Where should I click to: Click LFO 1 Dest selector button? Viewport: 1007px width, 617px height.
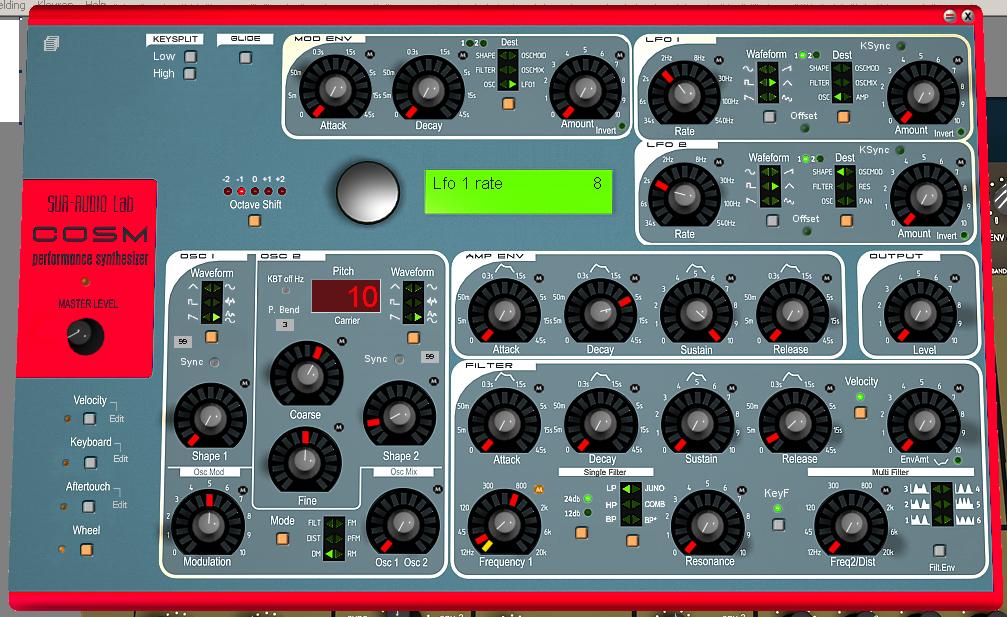pos(843,117)
